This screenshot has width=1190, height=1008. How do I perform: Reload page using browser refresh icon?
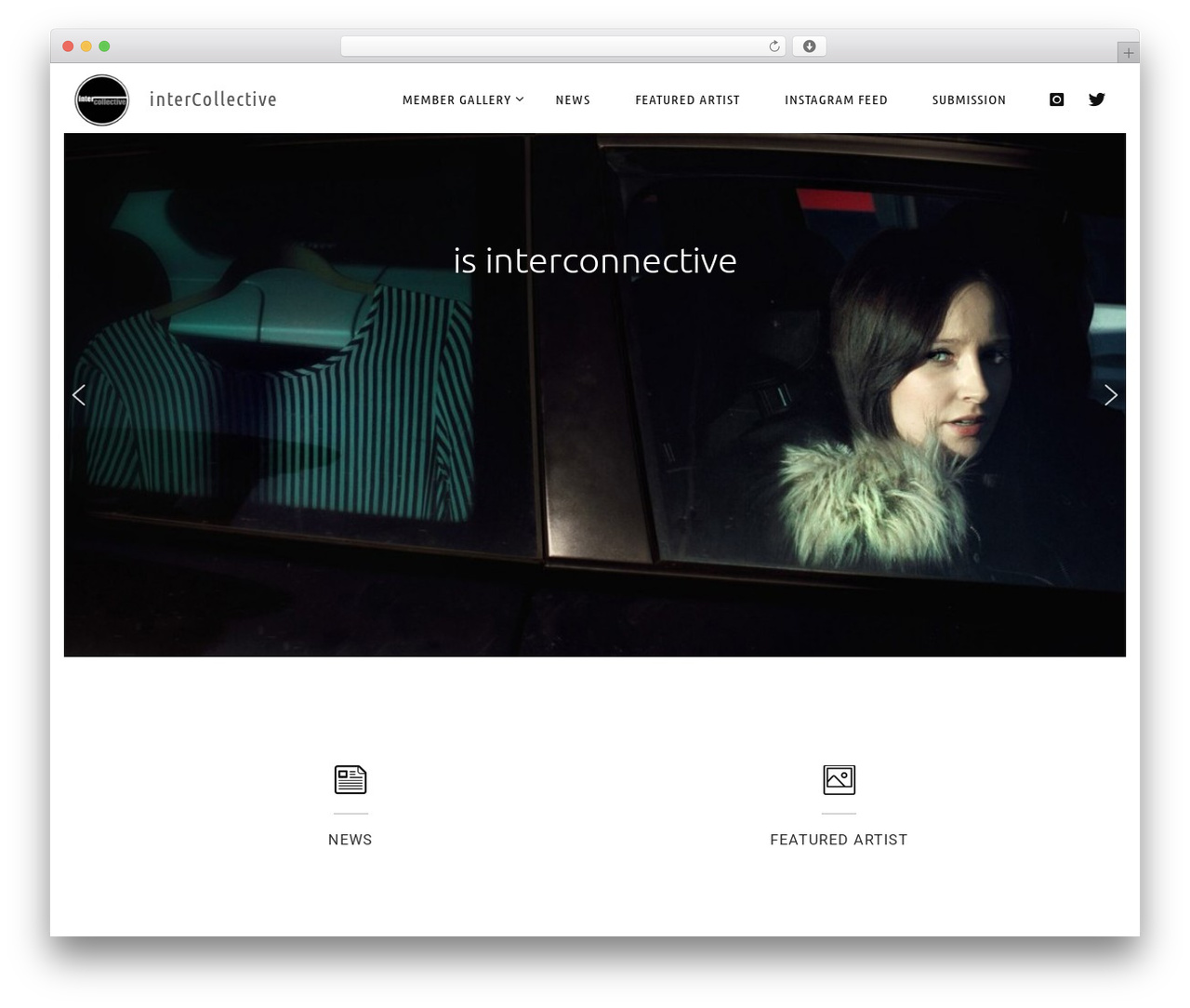(773, 46)
